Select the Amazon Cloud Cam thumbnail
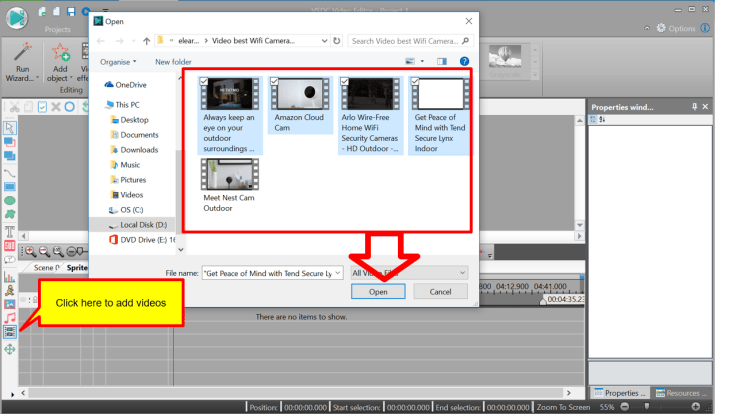 300,94
